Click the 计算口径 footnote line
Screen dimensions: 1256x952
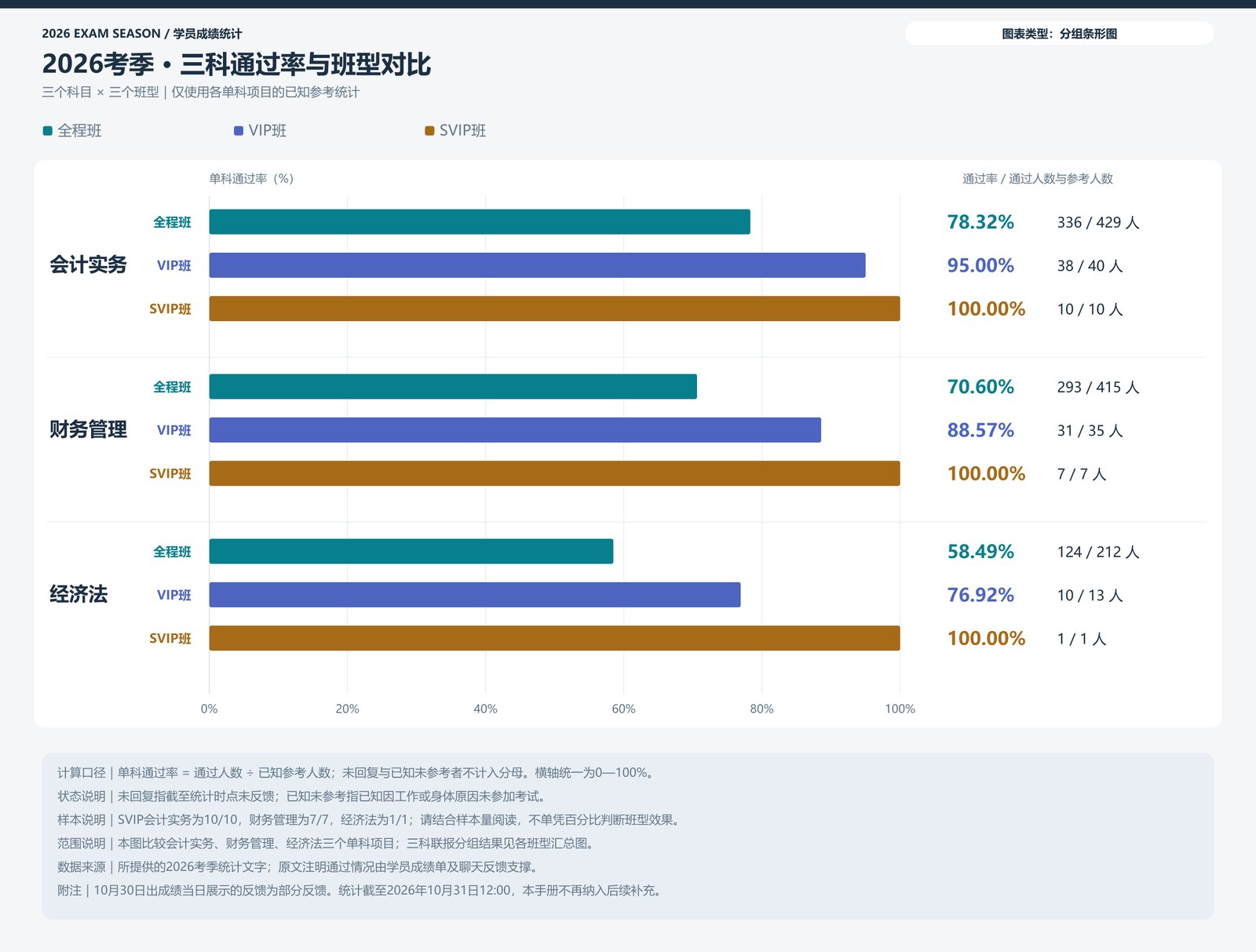tap(358, 773)
